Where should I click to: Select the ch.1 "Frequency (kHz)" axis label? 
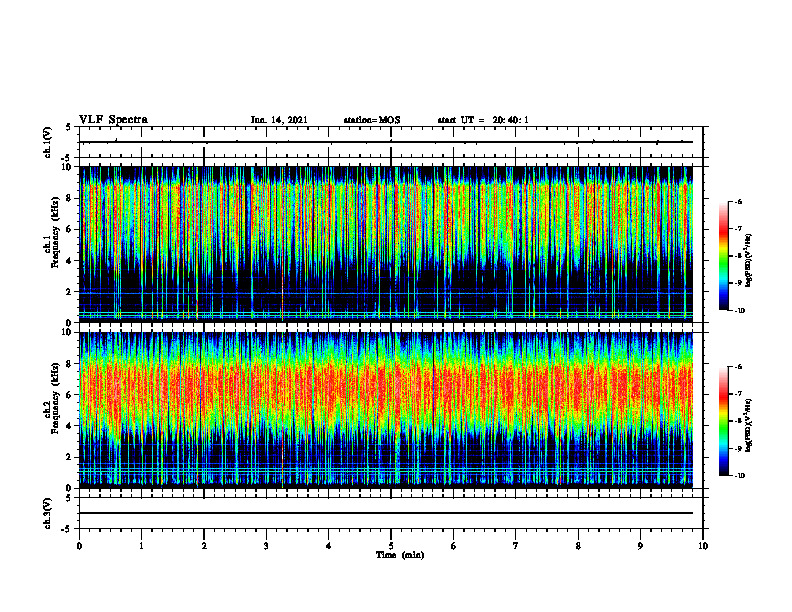tap(57, 230)
